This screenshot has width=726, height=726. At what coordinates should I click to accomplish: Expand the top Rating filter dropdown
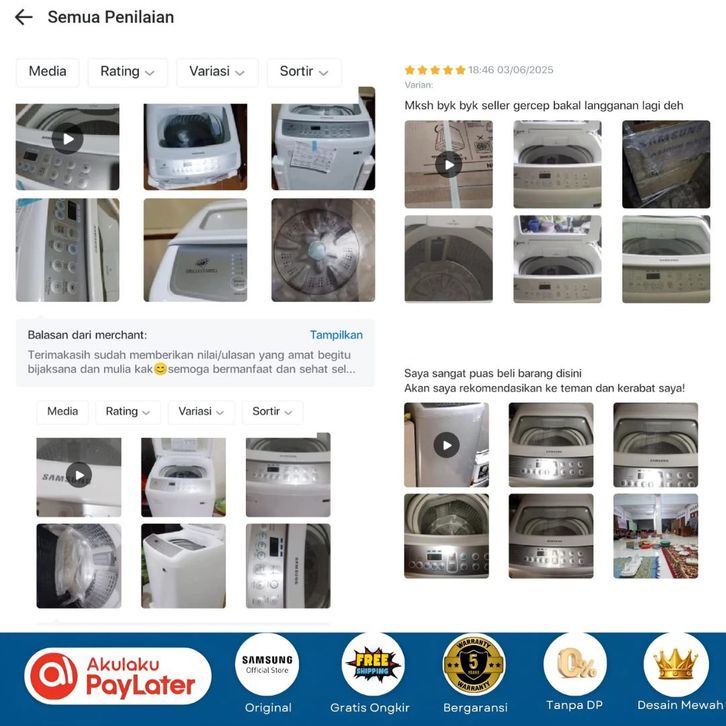(x=127, y=72)
